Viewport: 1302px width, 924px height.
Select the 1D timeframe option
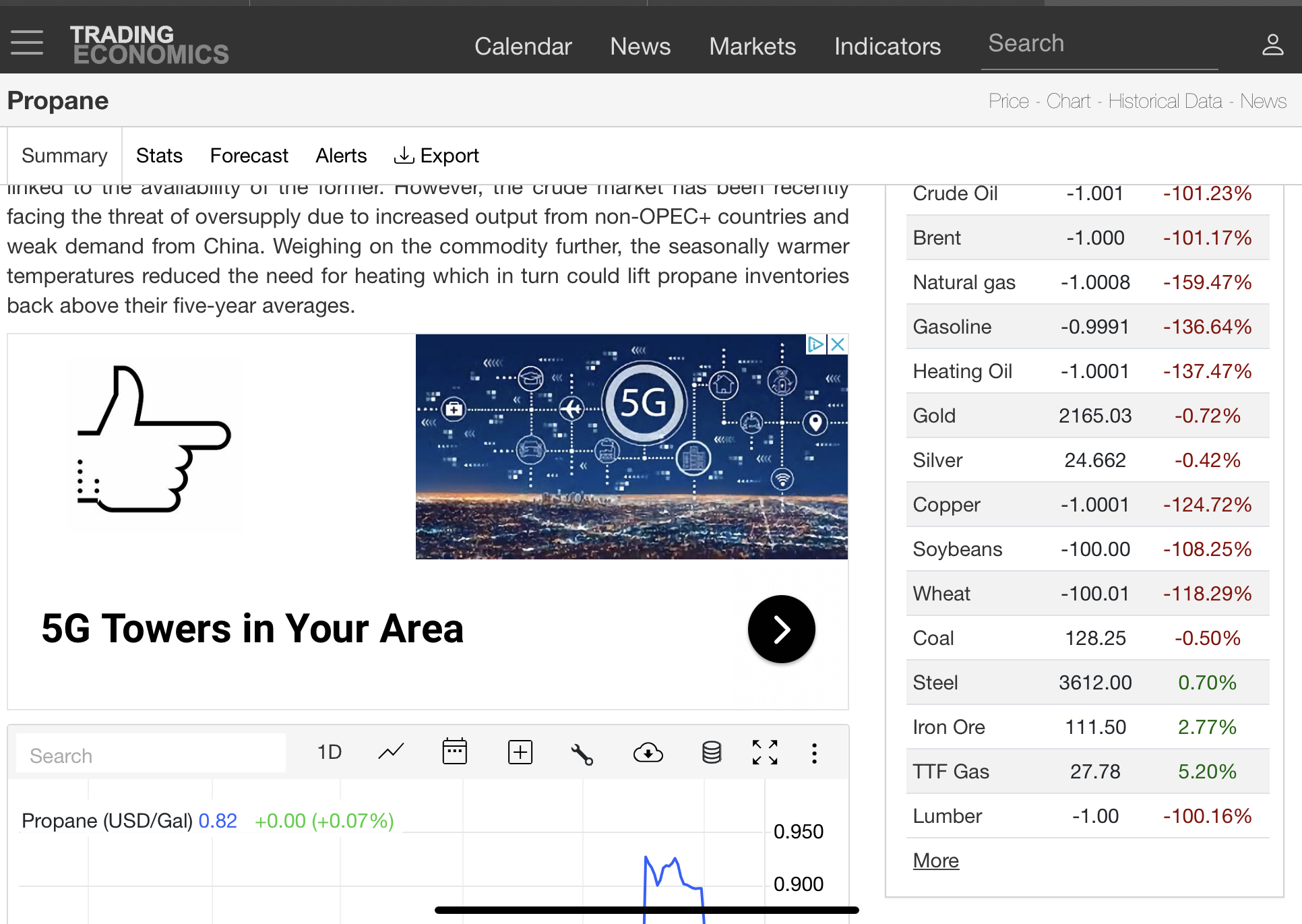point(330,752)
